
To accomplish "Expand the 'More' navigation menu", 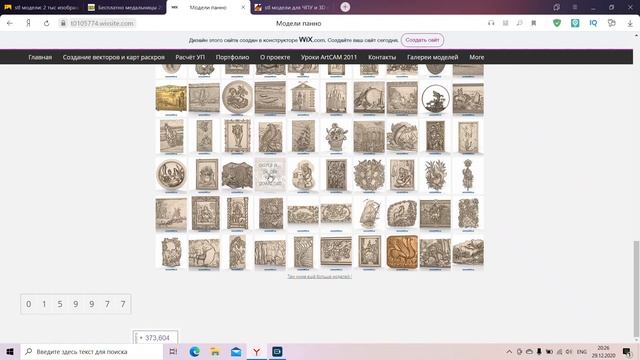I will point(476,57).
